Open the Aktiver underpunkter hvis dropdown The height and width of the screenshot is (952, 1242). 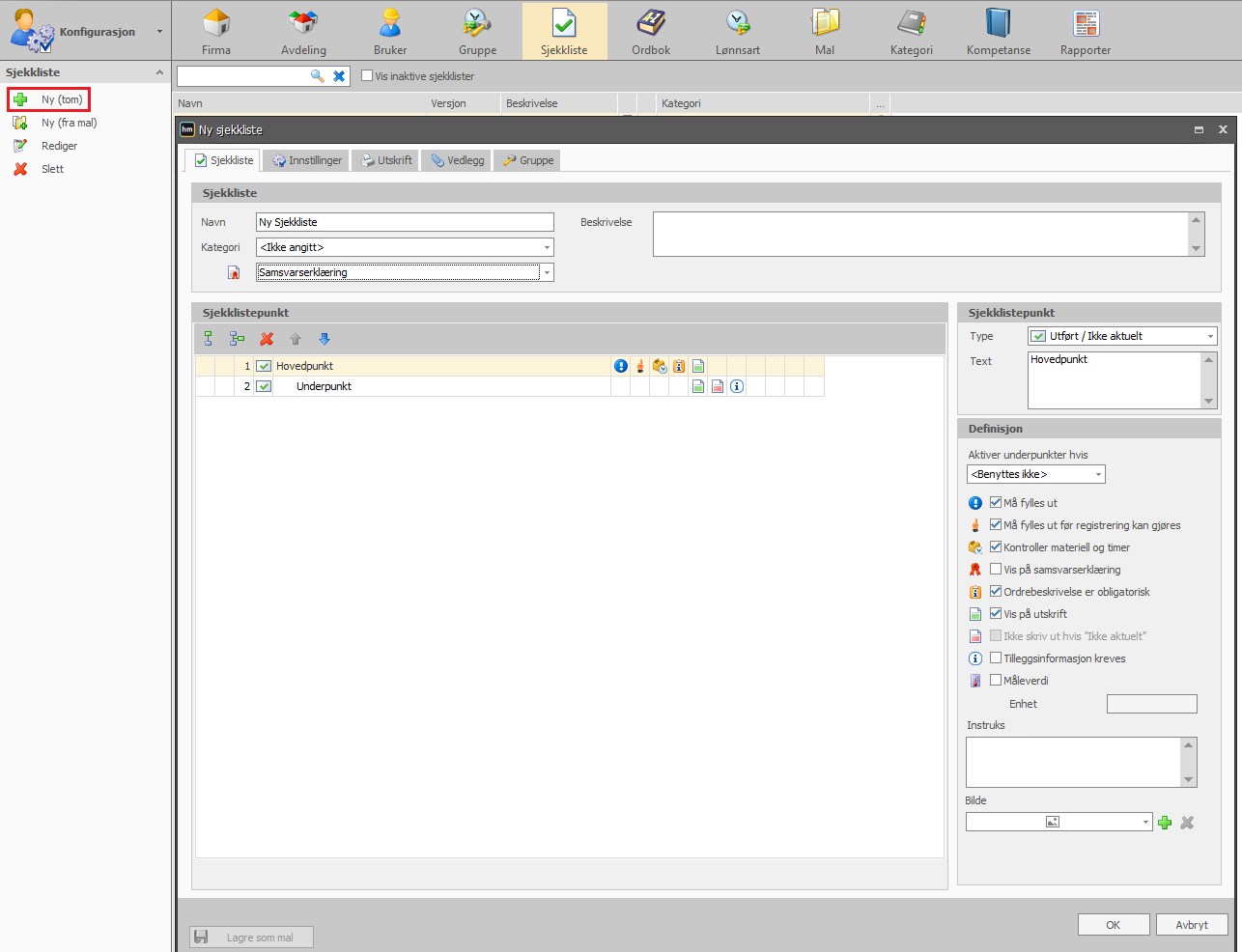point(1036,474)
